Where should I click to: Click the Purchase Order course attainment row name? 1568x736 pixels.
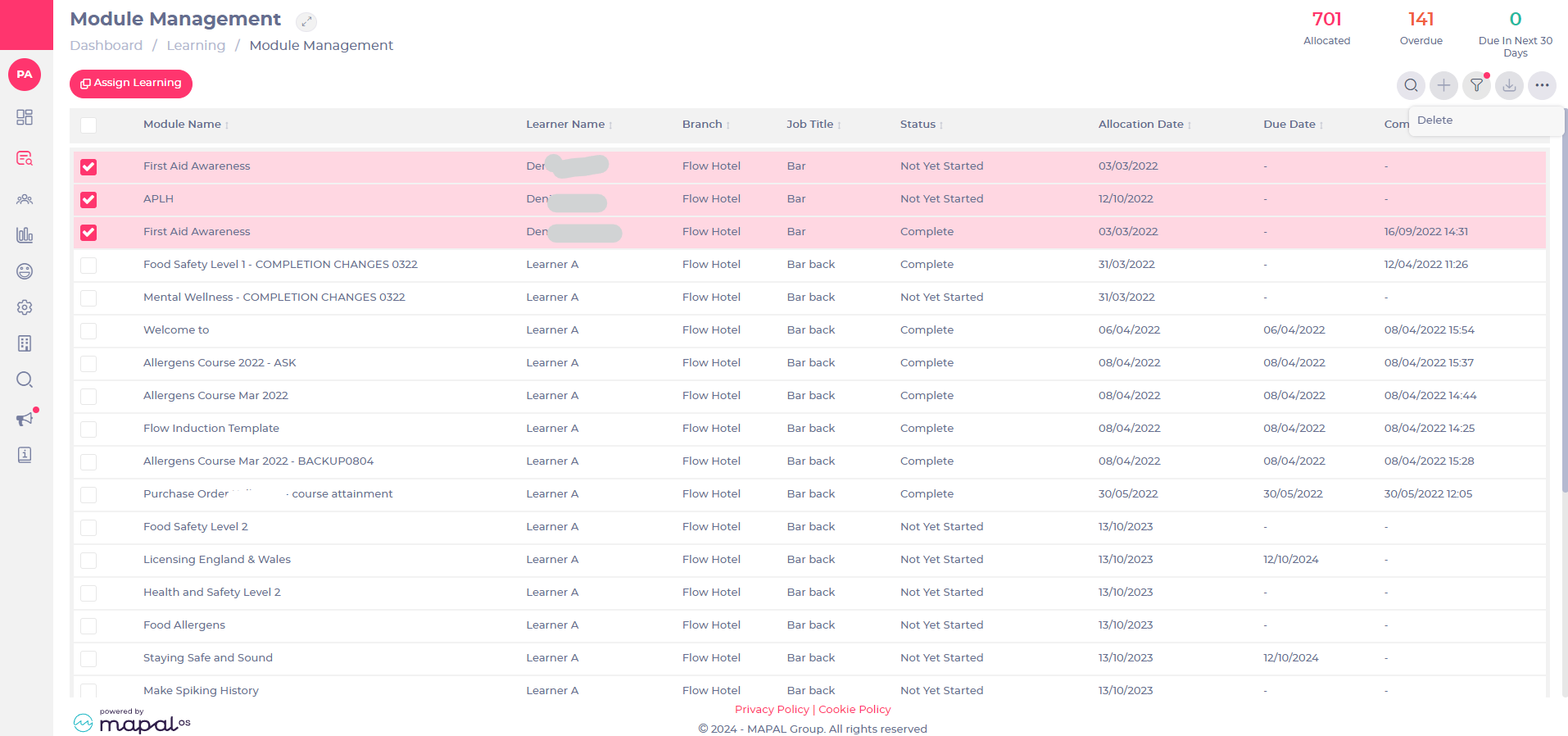[x=268, y=494]
